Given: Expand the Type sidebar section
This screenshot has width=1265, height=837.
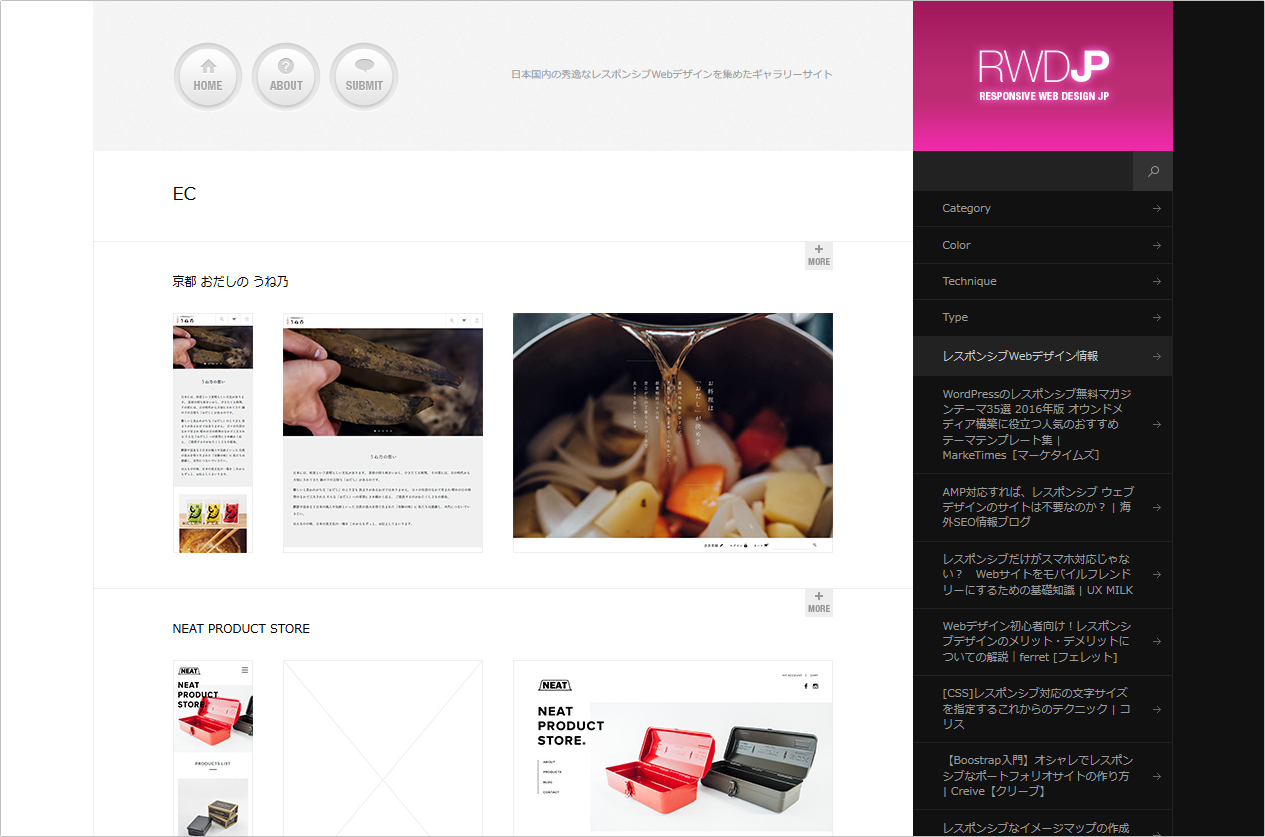Looking at the screenshot, I should 1043,317.
